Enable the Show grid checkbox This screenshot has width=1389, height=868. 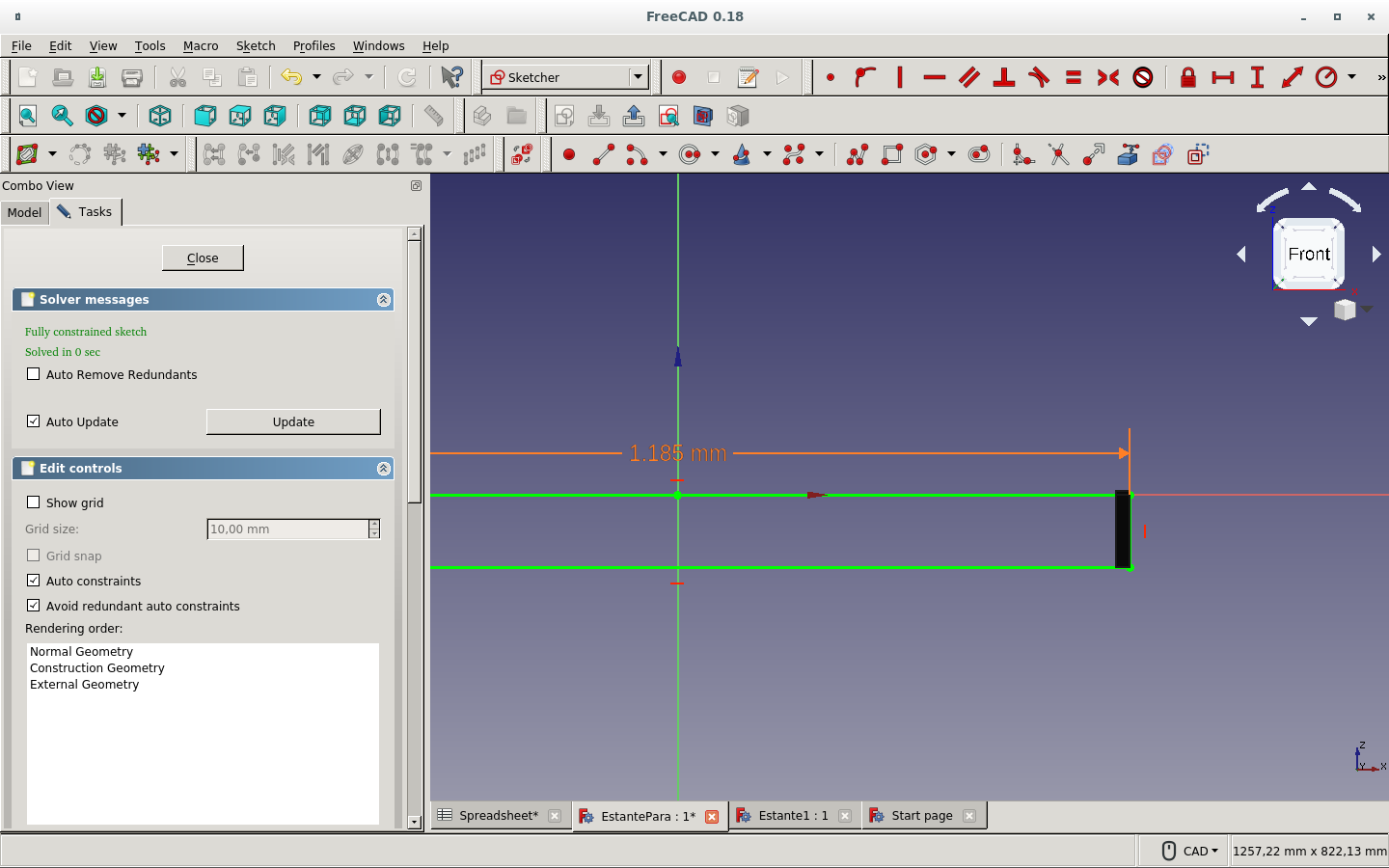tap(34, 502)
